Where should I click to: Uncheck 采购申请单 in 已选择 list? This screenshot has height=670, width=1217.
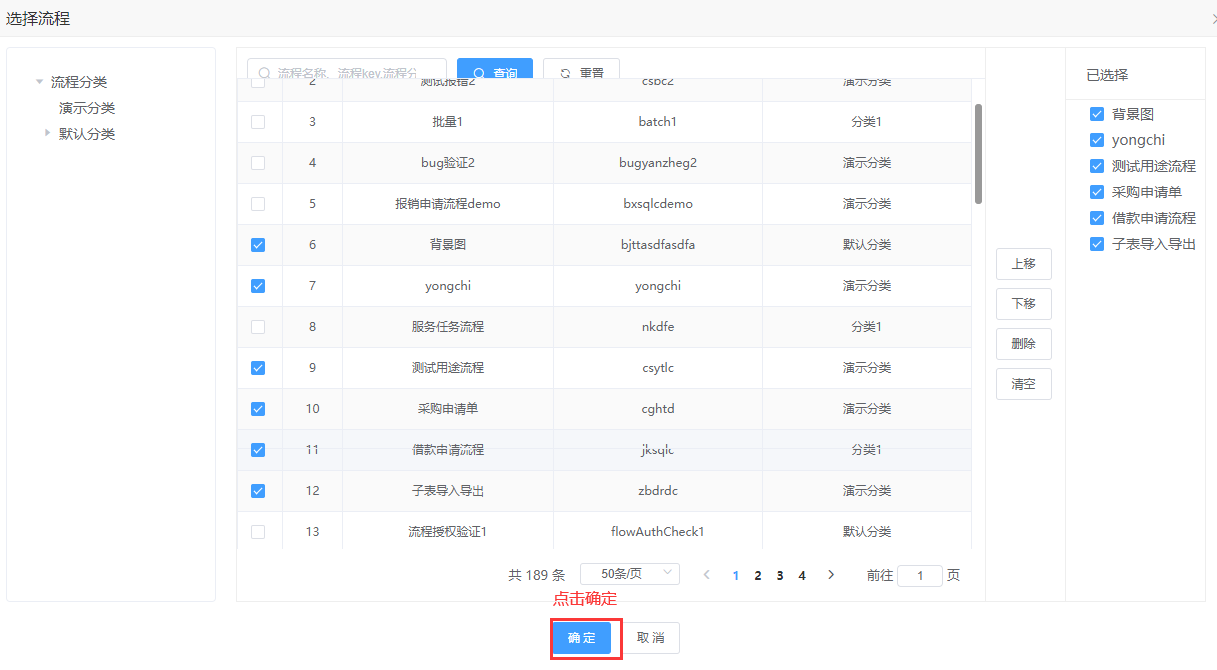click(x=1097, y=192)
